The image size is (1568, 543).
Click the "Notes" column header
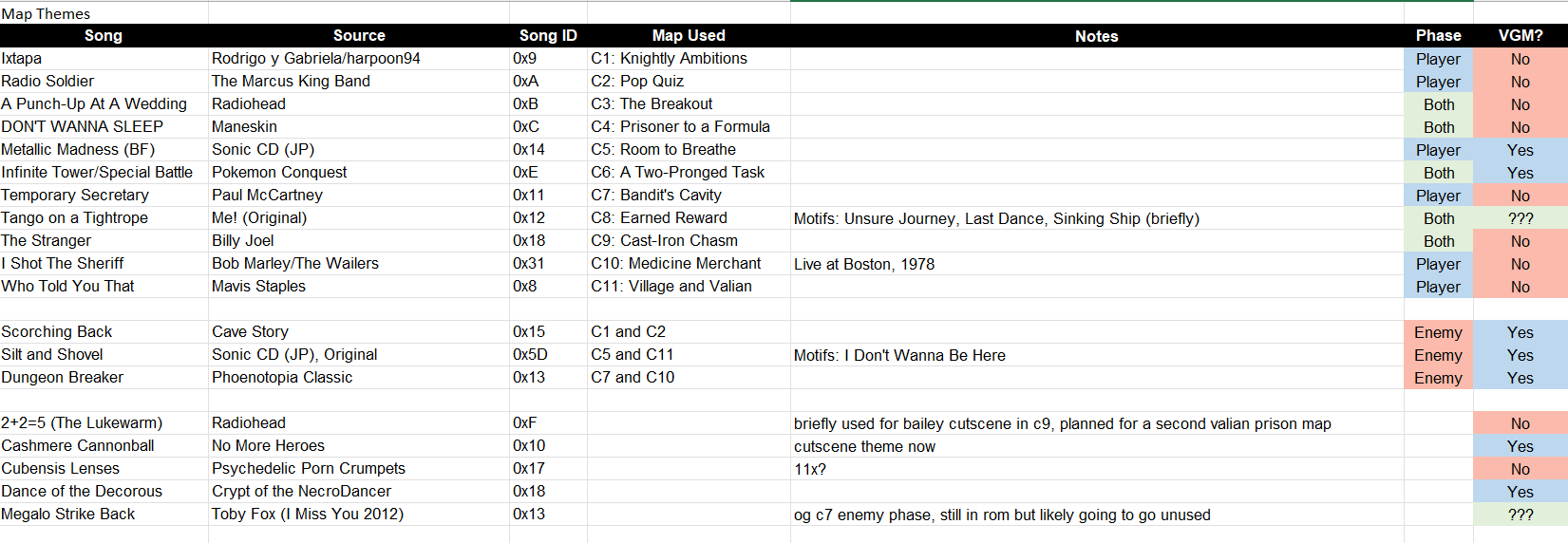[1096, 36]
